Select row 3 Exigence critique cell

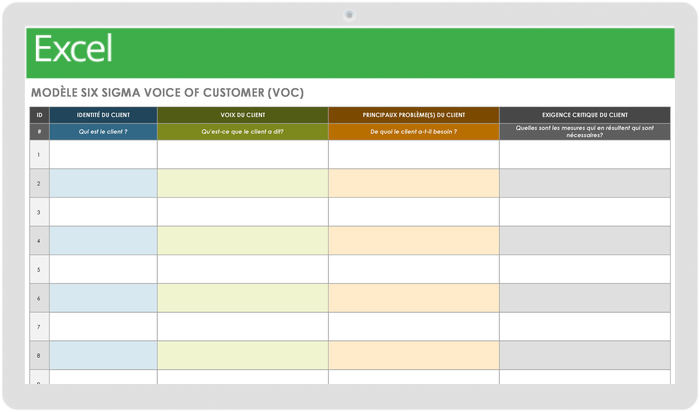point(585,212)
